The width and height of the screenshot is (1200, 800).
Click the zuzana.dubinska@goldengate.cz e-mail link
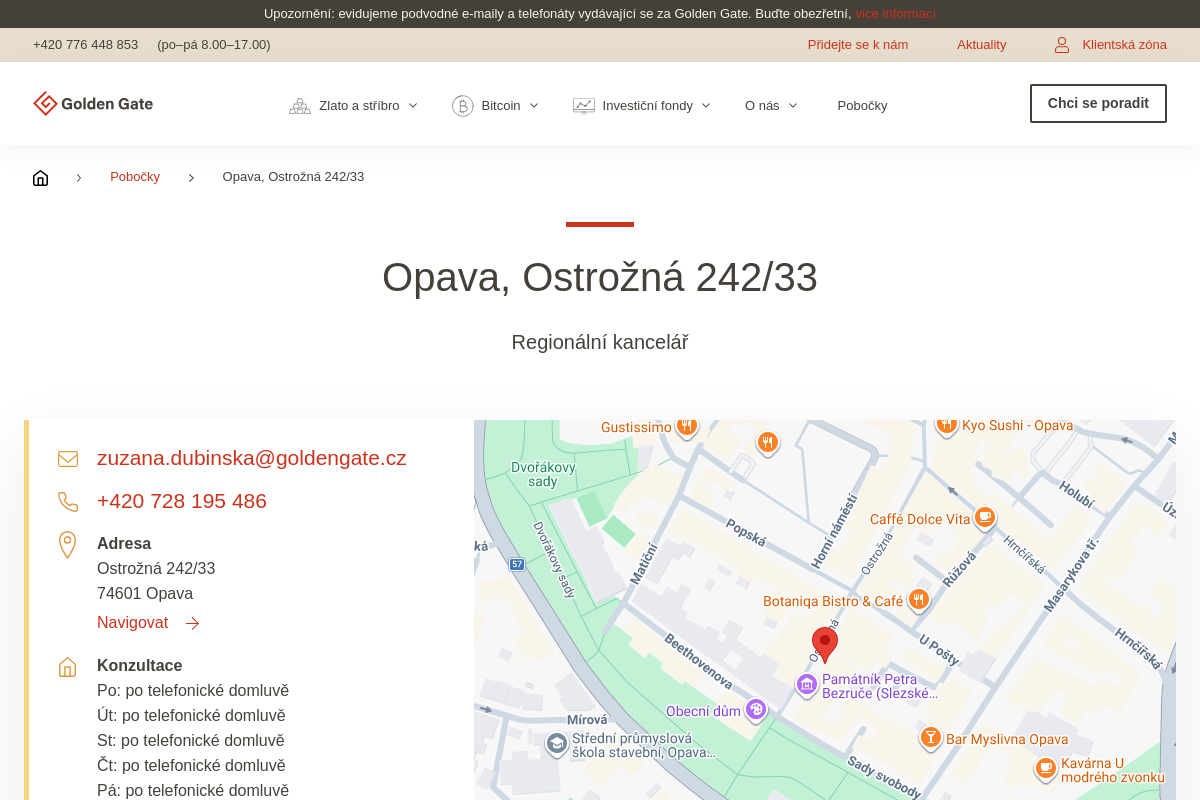(x=252, y=458)
